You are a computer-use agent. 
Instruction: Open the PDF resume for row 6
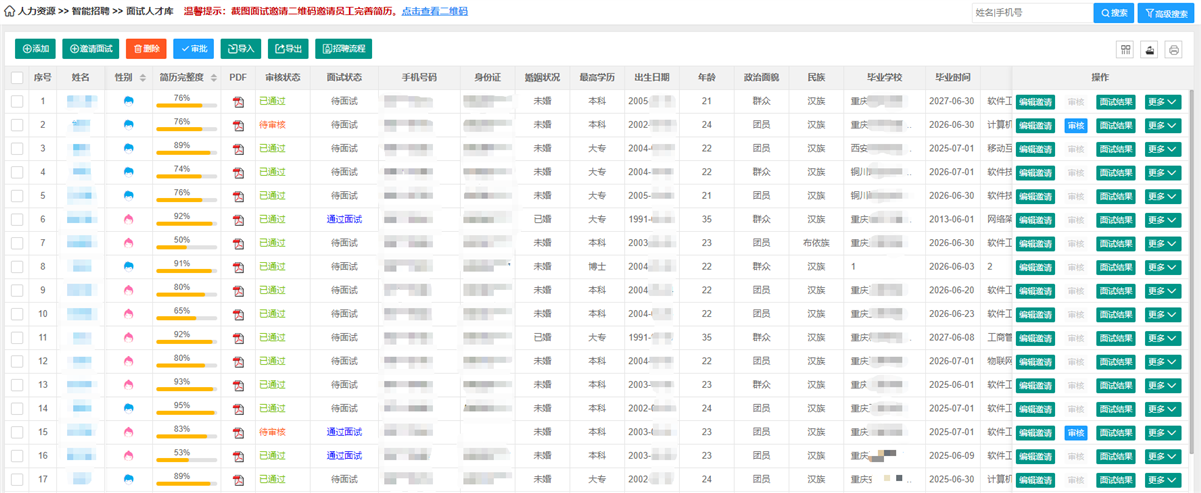pyautogui.click(x=238, y=219)
